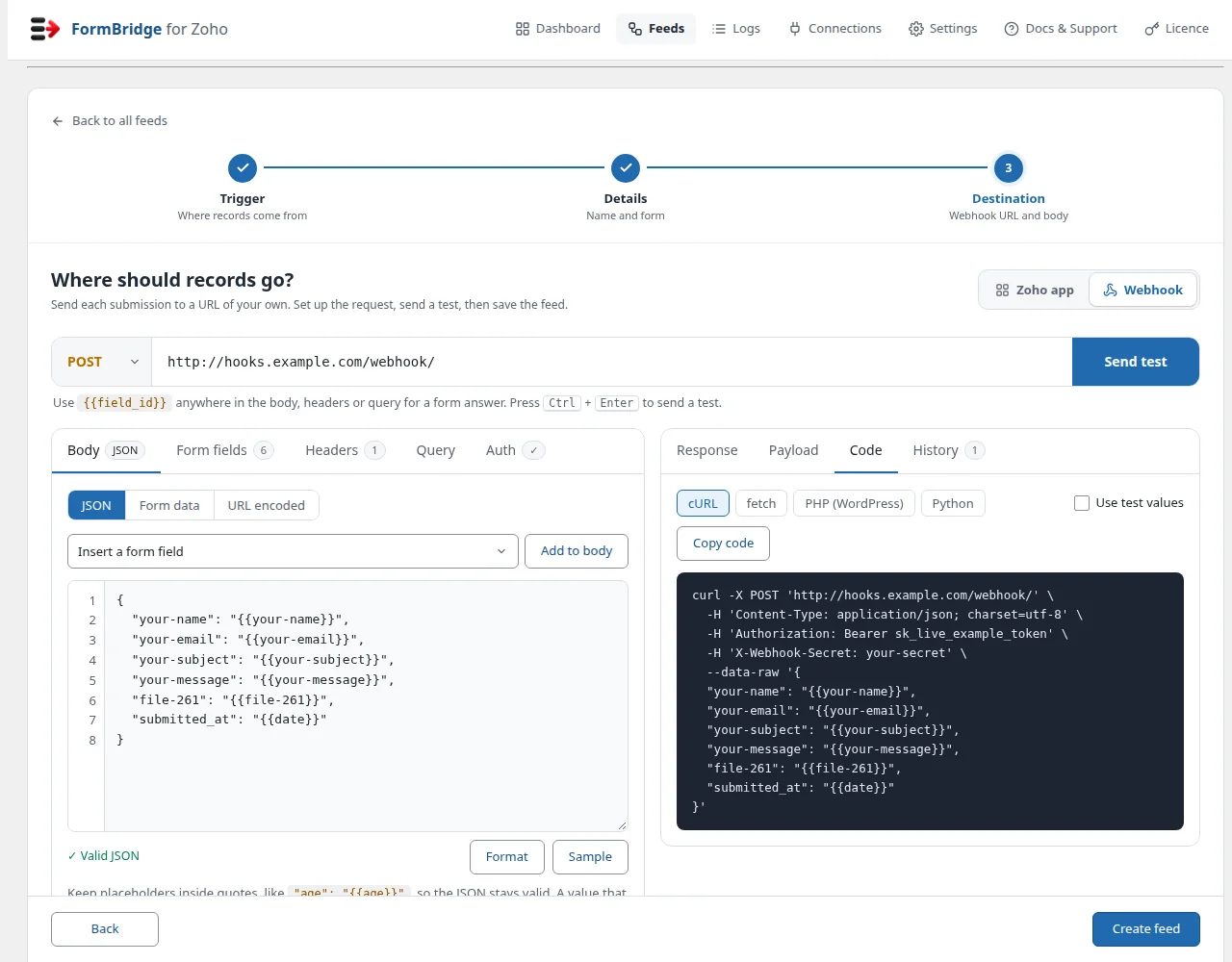Open the Dashboard page
This screenshot has height=962, width=1232.
558,29
